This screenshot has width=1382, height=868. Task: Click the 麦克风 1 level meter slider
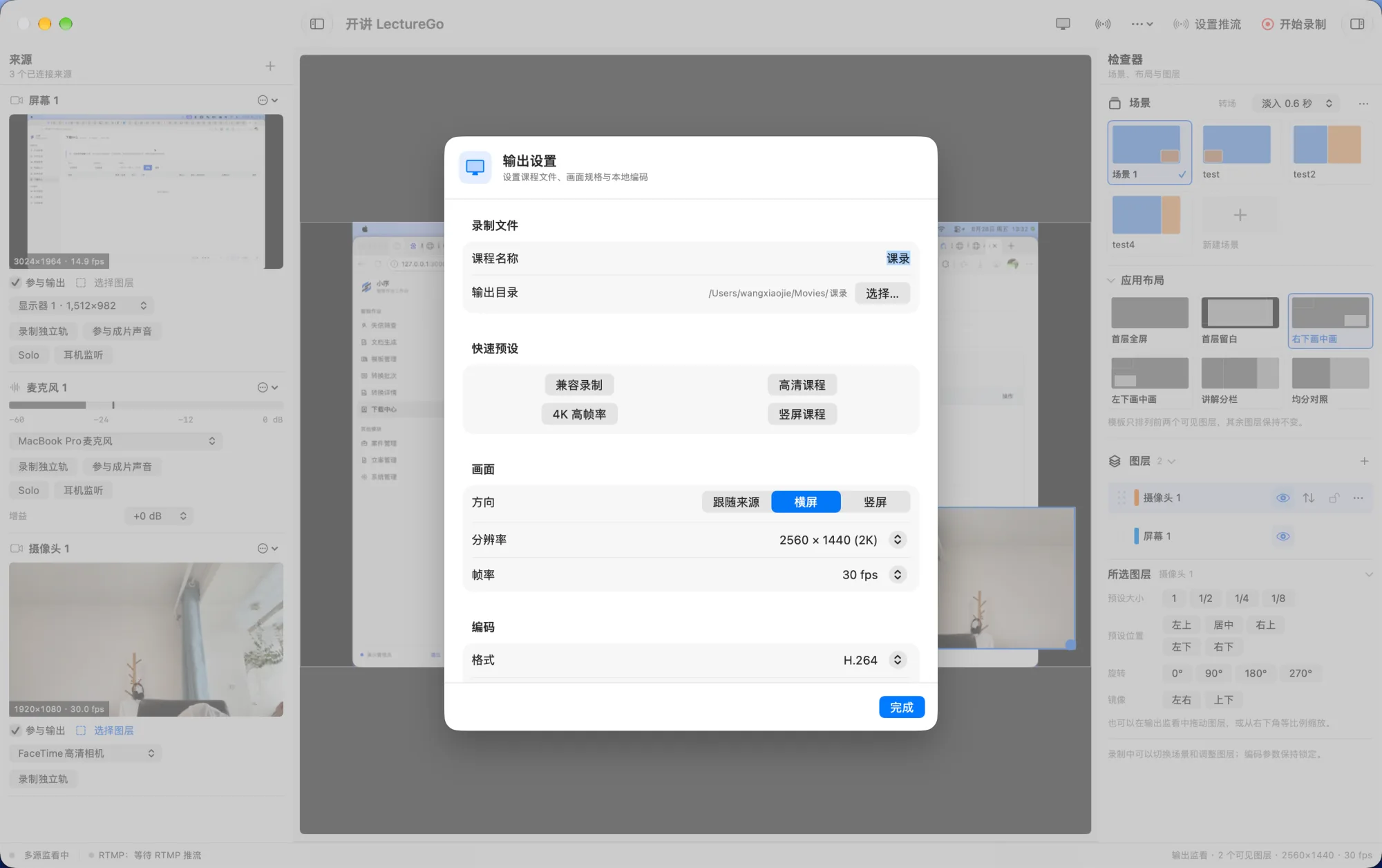[146, 405]
